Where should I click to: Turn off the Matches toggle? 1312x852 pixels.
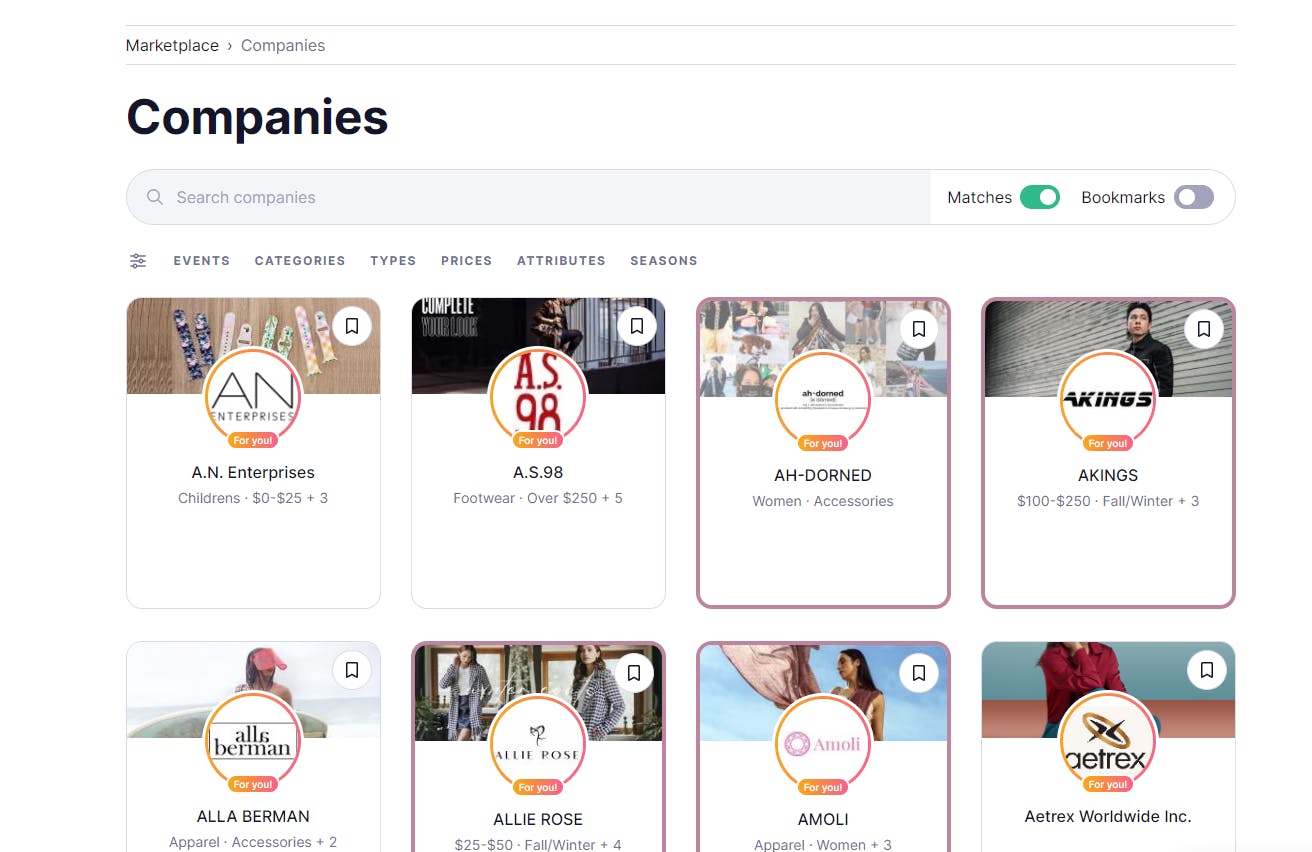(1040, 197)
